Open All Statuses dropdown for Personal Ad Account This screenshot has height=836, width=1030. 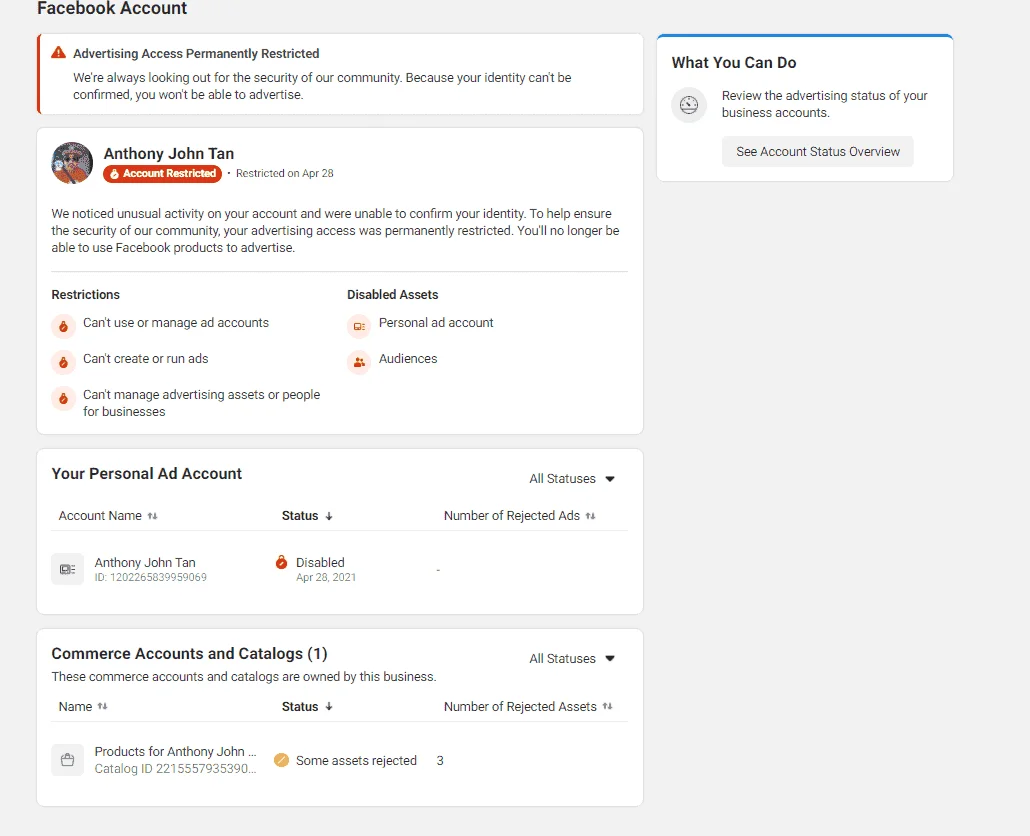click(571, 479)
